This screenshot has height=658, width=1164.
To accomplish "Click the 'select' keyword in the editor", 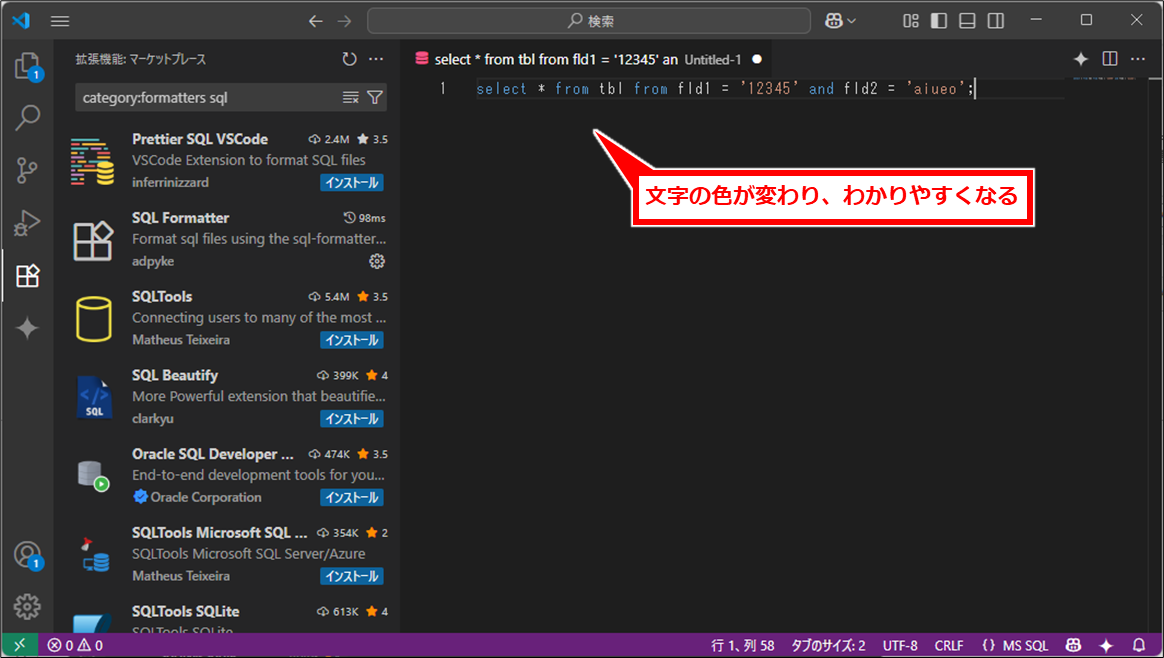I will click(x=502, y=88).
